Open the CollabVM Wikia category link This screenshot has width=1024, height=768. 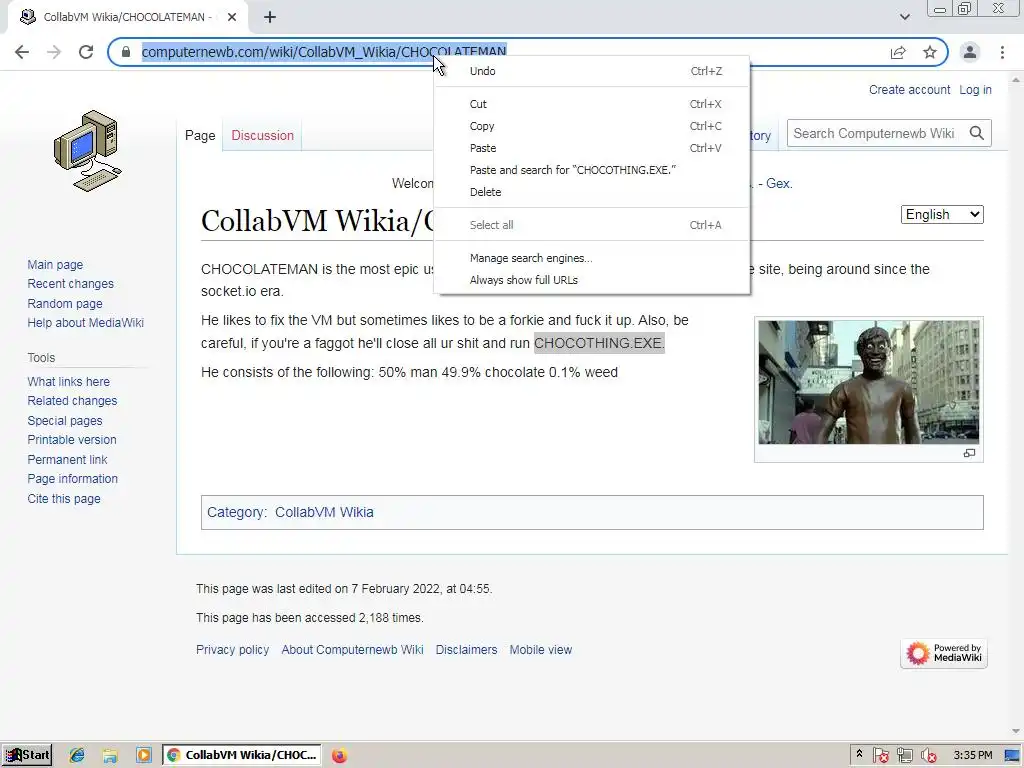pyautogui.click(x=324, y=512)
